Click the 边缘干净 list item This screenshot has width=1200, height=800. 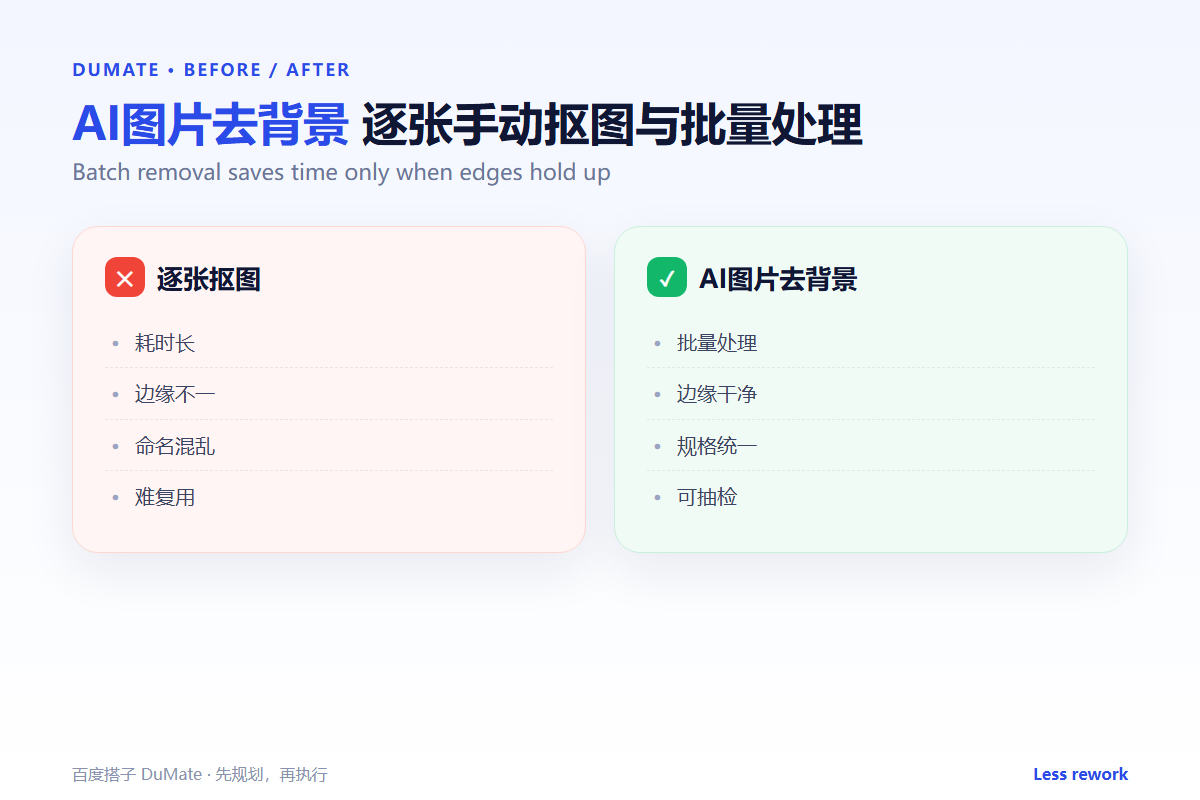[x=871, y=394]
